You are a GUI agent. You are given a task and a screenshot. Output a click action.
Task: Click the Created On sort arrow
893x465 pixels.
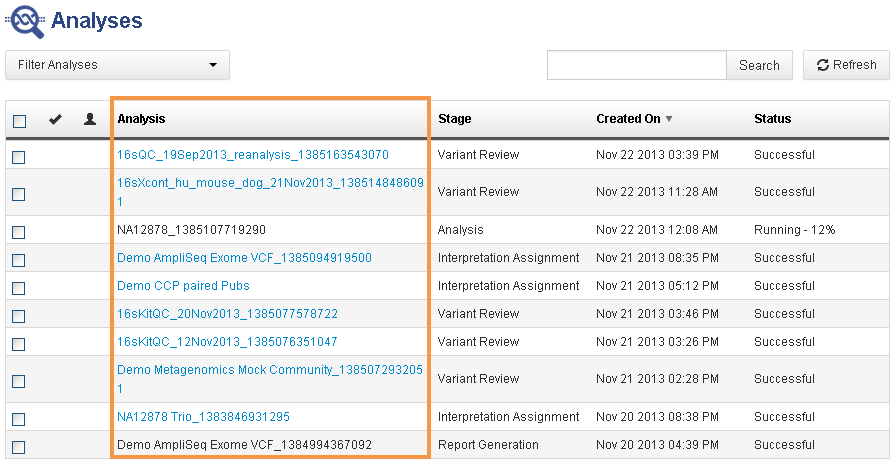[669, 119]
